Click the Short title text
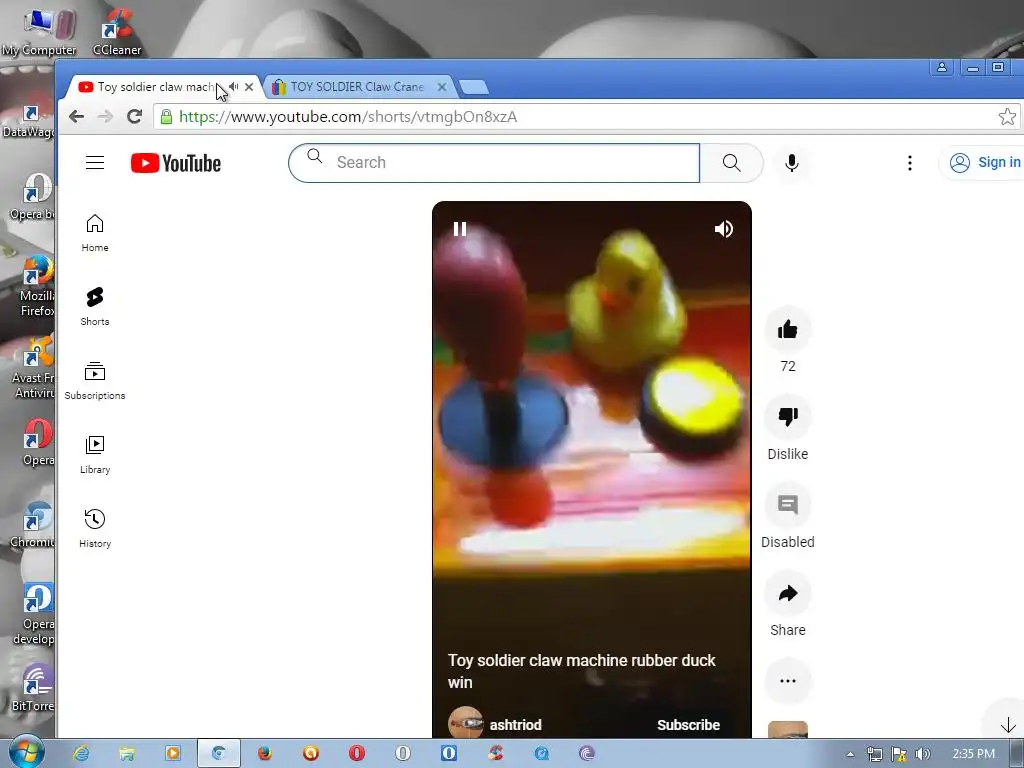The image size is (1024, 768). point(581,671)
